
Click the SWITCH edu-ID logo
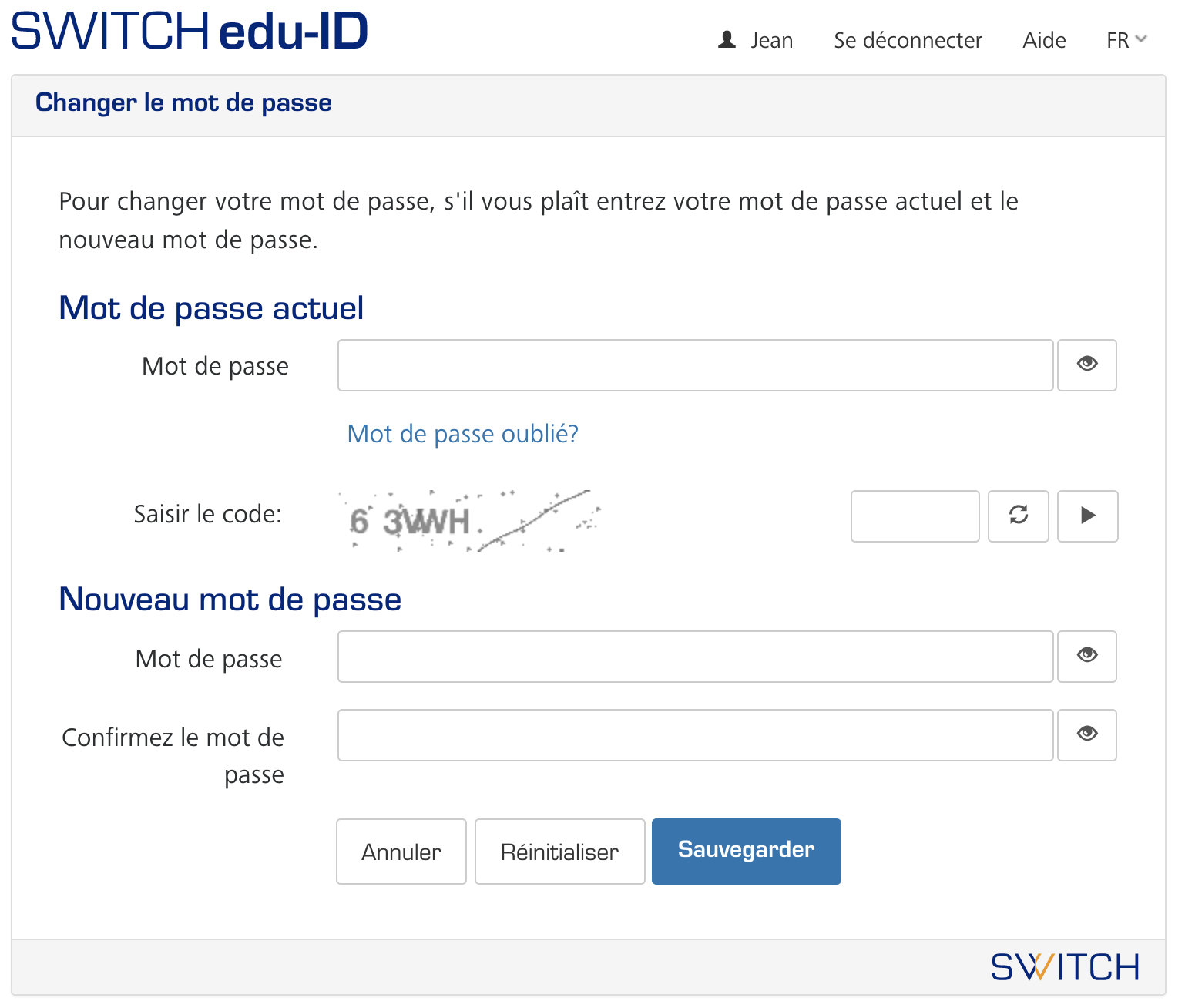tap(190, 32)
